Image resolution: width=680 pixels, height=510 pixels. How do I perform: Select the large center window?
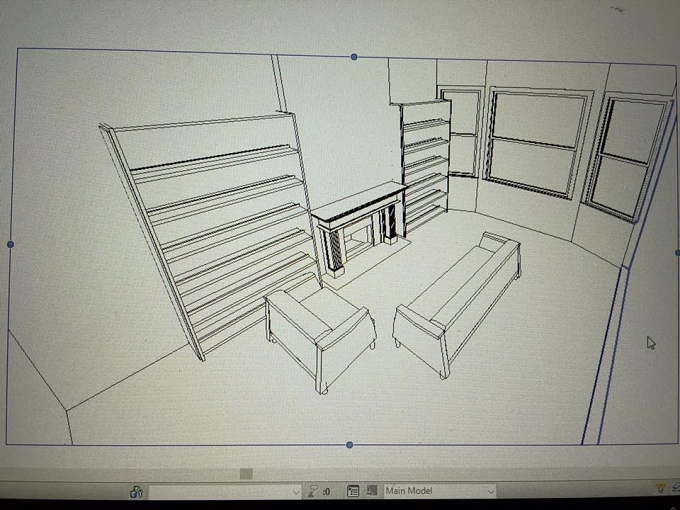click(x=538, y=143)
